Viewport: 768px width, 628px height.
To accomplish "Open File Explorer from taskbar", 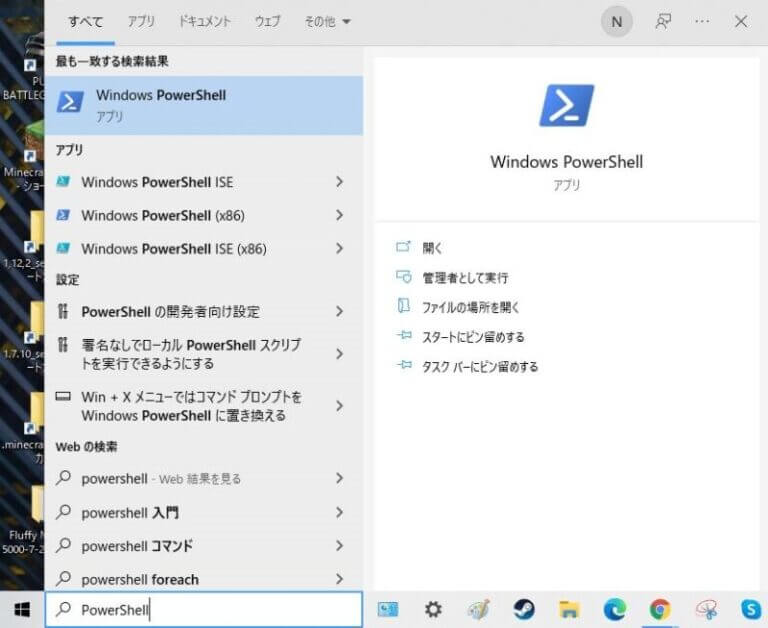I will pyautogui.click(x=569, y=610).
